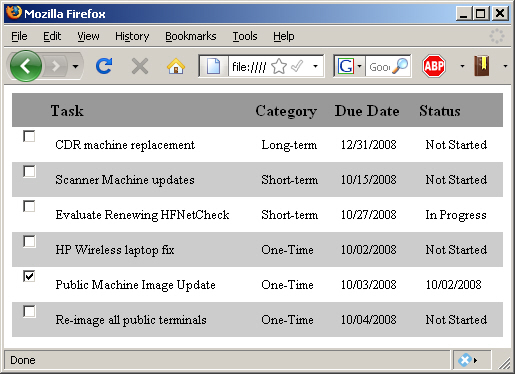Reload the page with the blue refresh icon

pyautogui.click(x=104, y=66)
